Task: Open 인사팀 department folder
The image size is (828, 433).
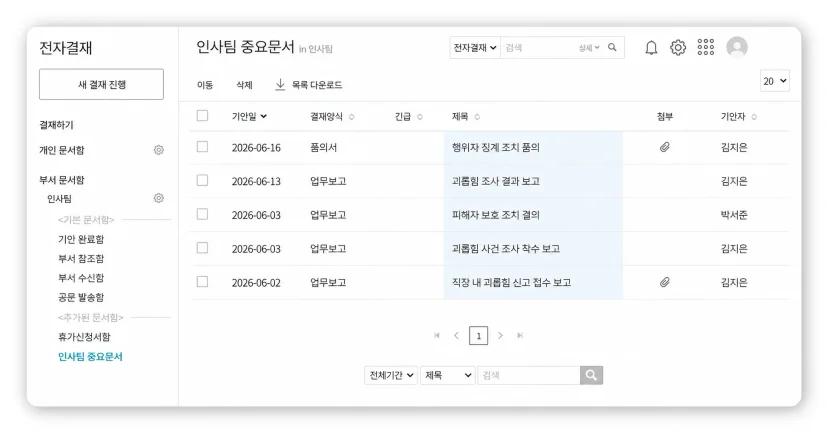Action: click(x=59, y=199)
